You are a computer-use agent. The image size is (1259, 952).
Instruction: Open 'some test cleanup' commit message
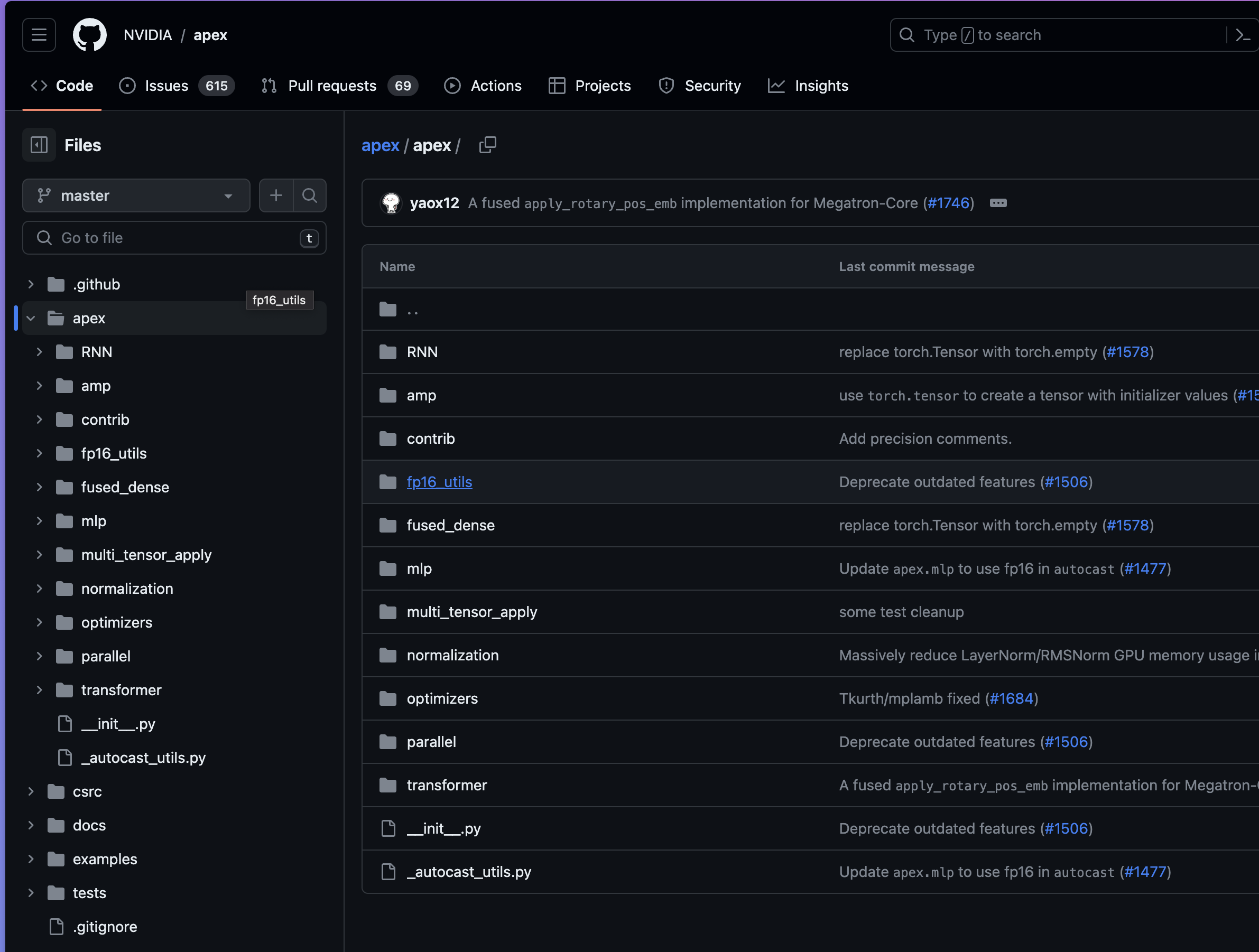(901, 612)
